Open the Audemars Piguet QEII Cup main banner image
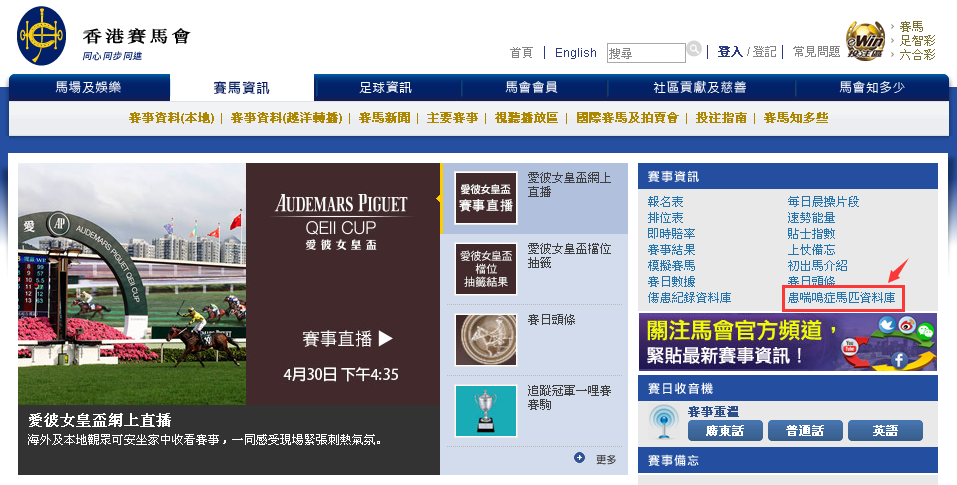 [229, 284]
